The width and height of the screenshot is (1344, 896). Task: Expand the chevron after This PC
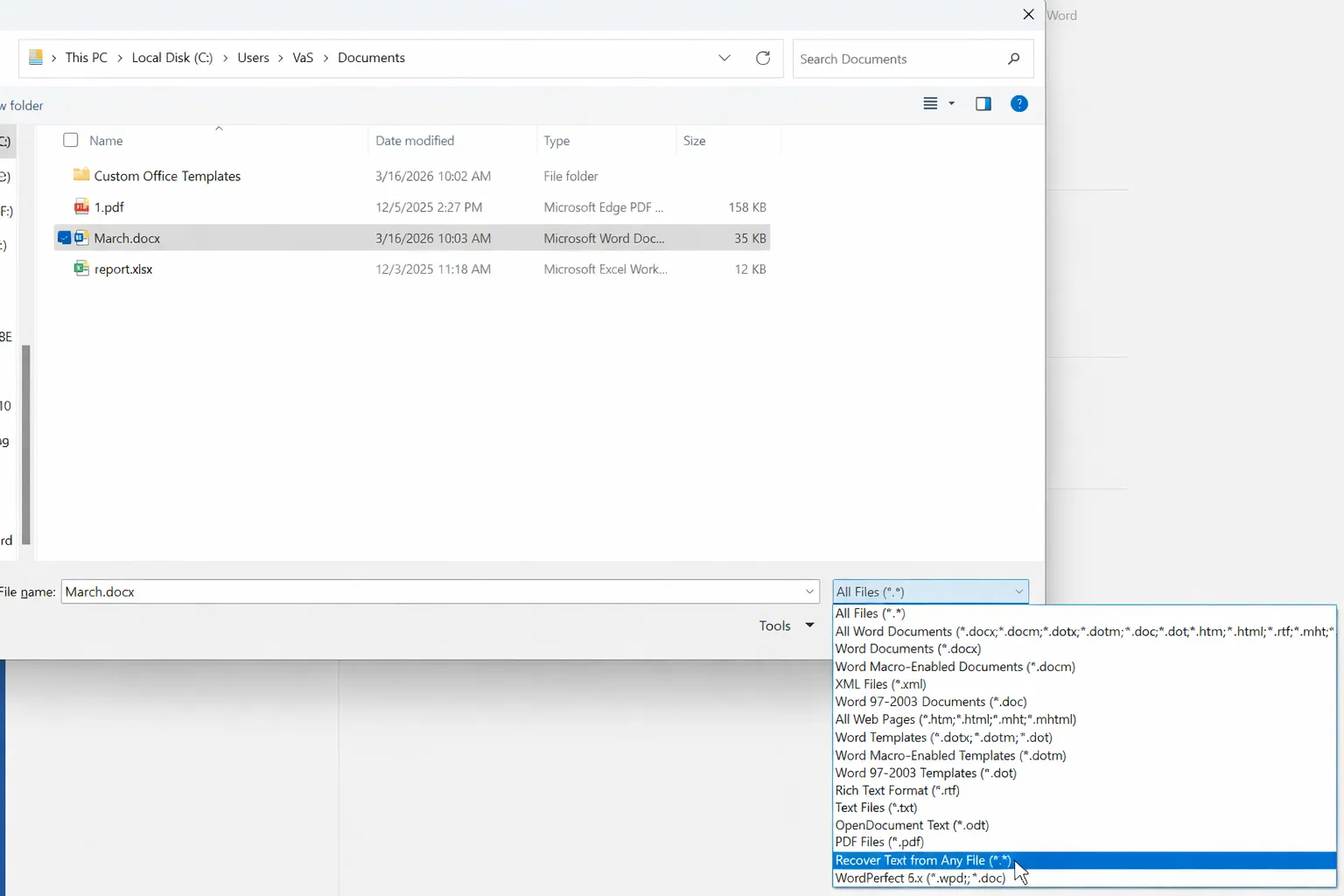click(120, 58)
